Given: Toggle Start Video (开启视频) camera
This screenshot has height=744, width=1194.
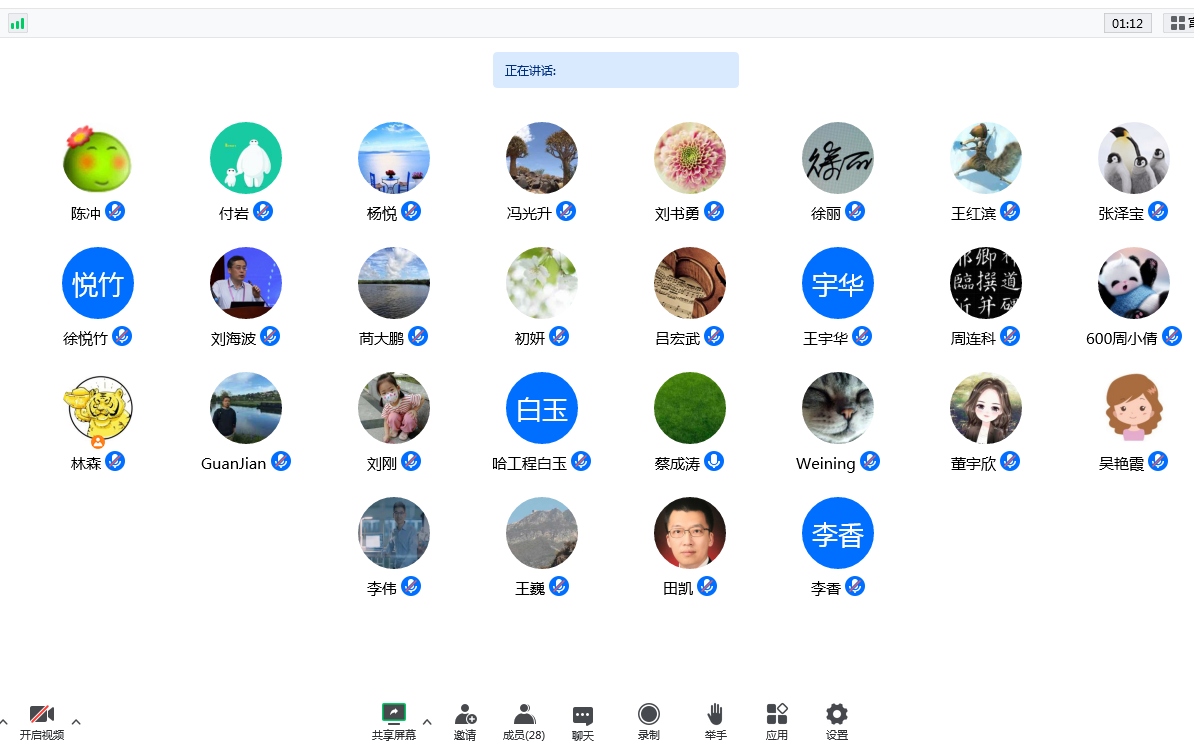Looking at the screenshot, I should click(41, 714).
